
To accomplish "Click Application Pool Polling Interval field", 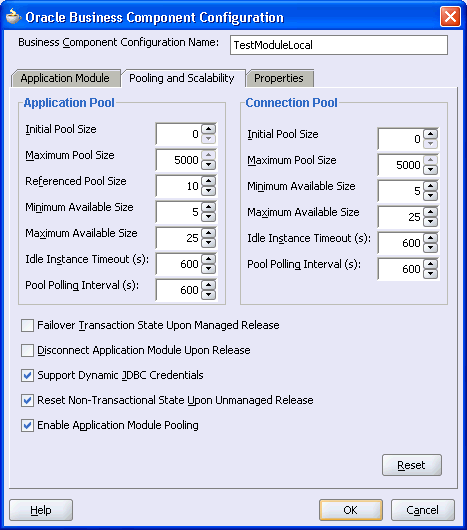I will 179,290.
